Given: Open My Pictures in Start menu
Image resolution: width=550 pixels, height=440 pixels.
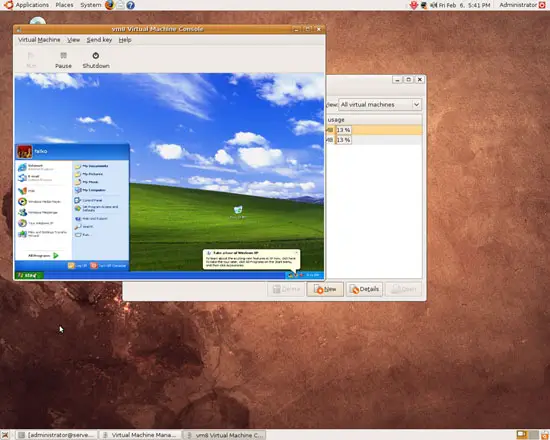Looking at the screenshot, I should [89, 174].
